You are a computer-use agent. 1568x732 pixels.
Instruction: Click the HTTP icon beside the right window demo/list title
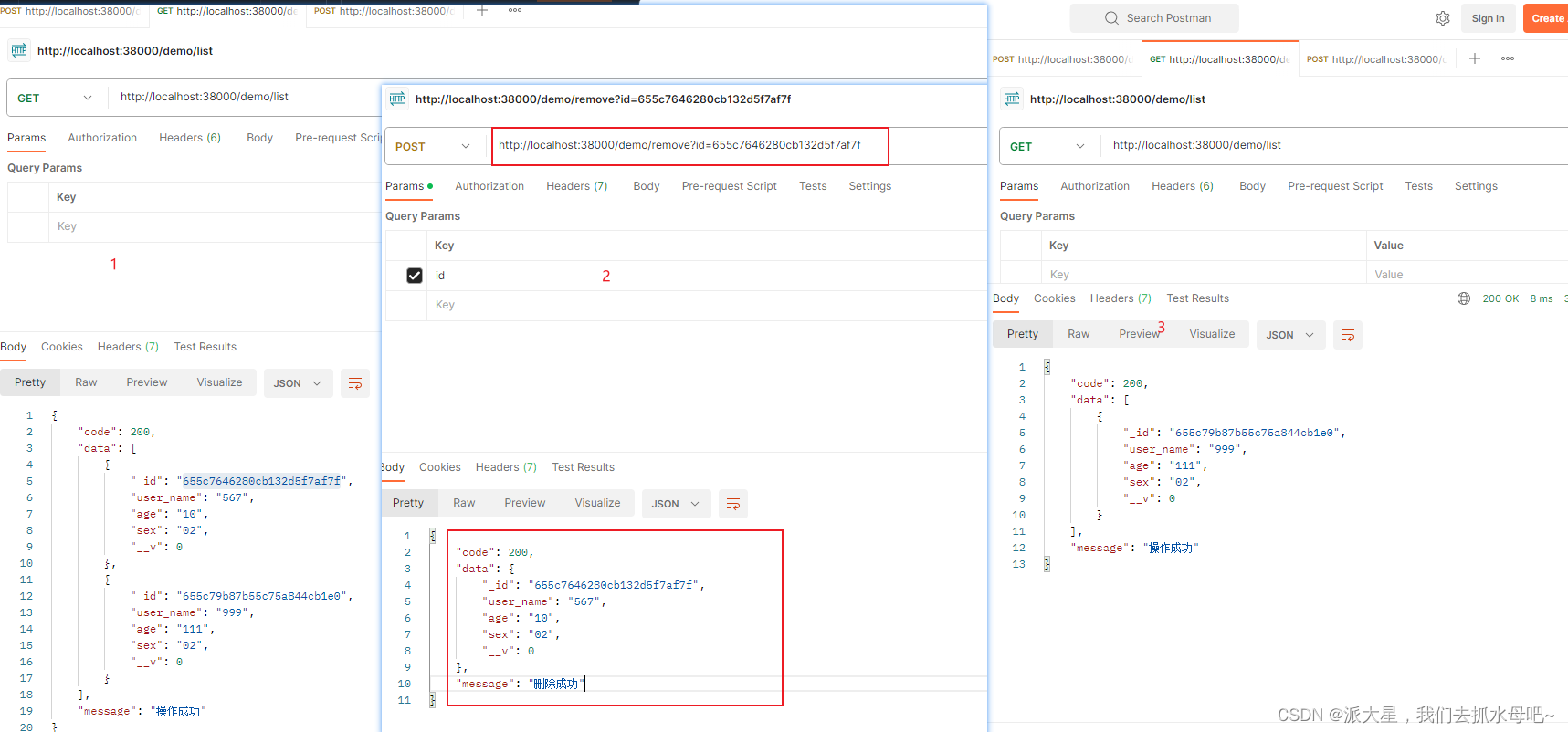pos(1012,99)
